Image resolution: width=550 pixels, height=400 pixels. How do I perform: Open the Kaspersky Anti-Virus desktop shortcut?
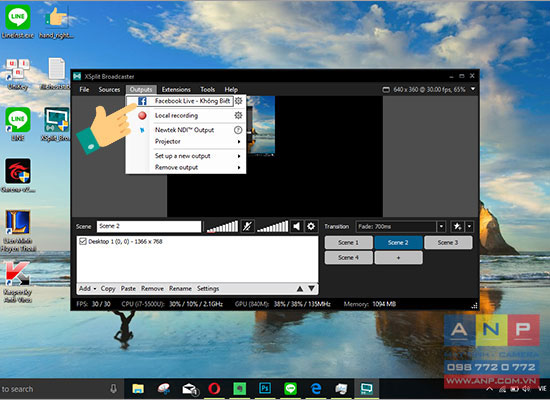18,282
